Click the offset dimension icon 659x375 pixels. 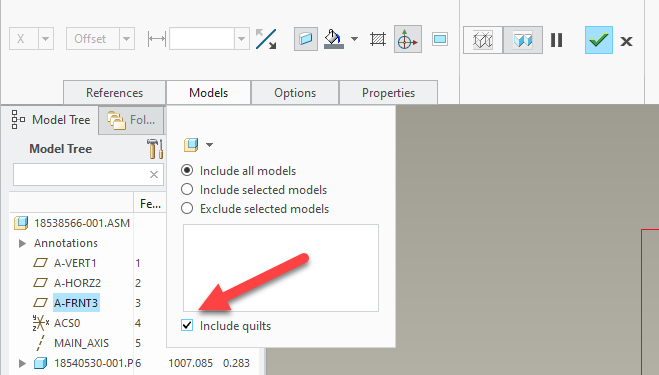(157, 39)
